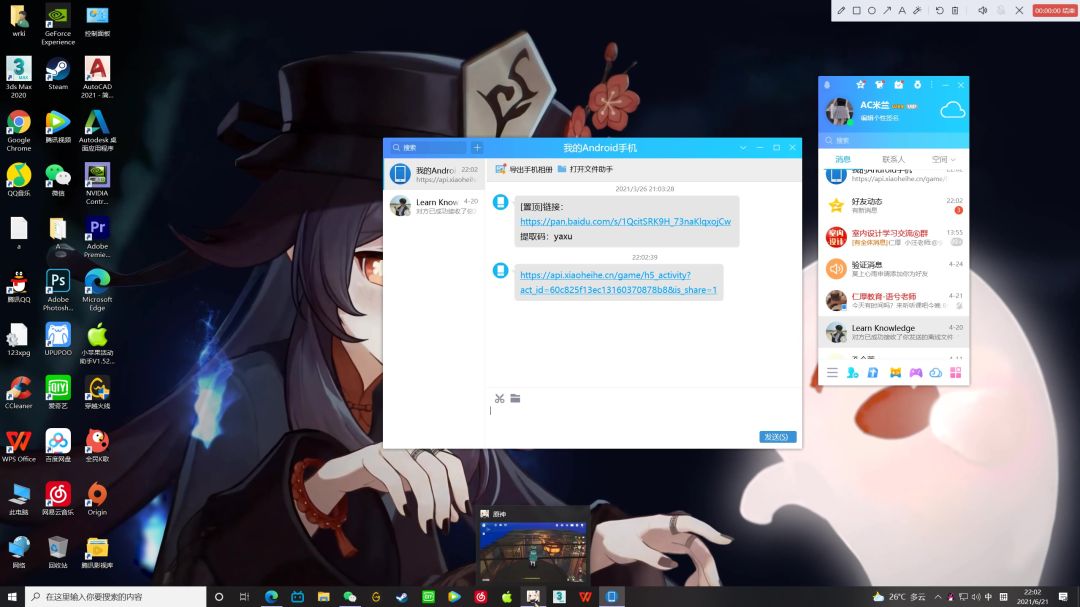This screenshot has height=607, width=1080.
Task: Open Adobe Photoshop desktop shortcut
Action: 58,290
